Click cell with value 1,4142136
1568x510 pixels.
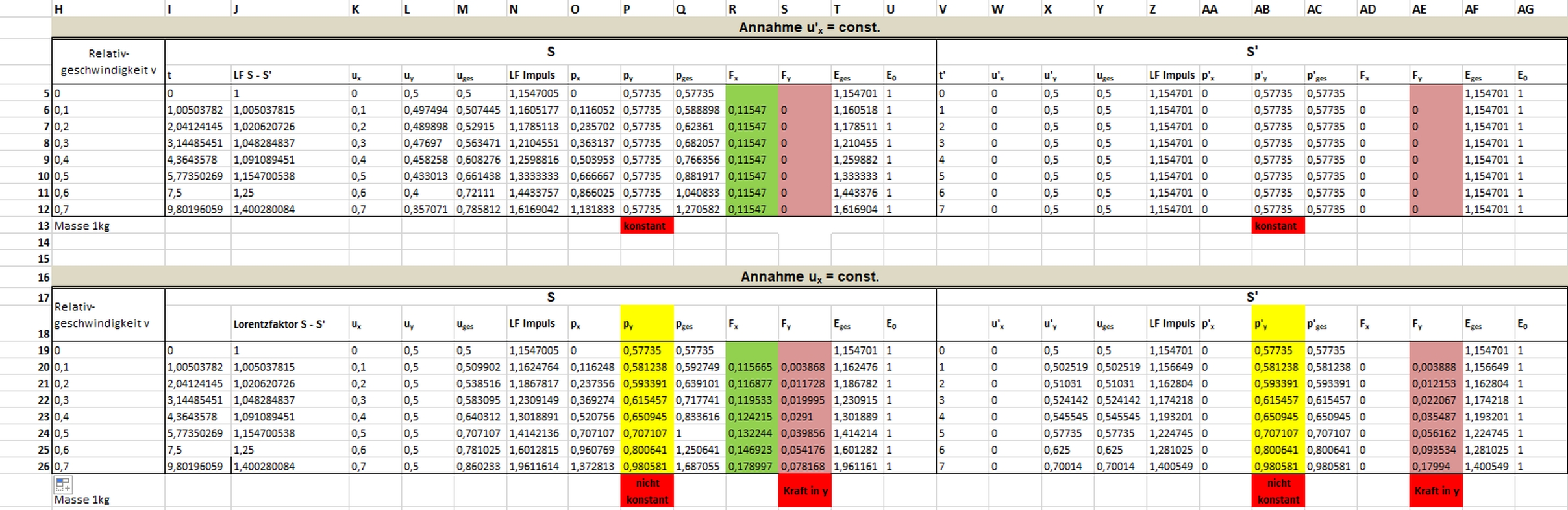pyautogui.click(x=537, y=433)
